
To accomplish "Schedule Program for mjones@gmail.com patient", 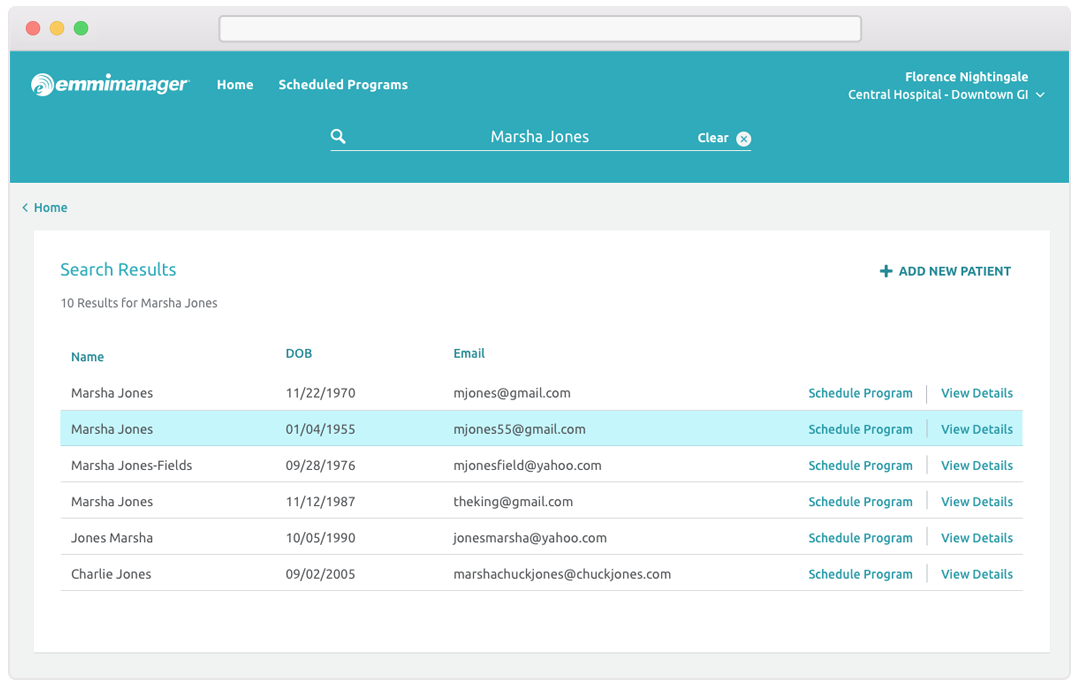I will pyautogui.click(x=860, y=393).
